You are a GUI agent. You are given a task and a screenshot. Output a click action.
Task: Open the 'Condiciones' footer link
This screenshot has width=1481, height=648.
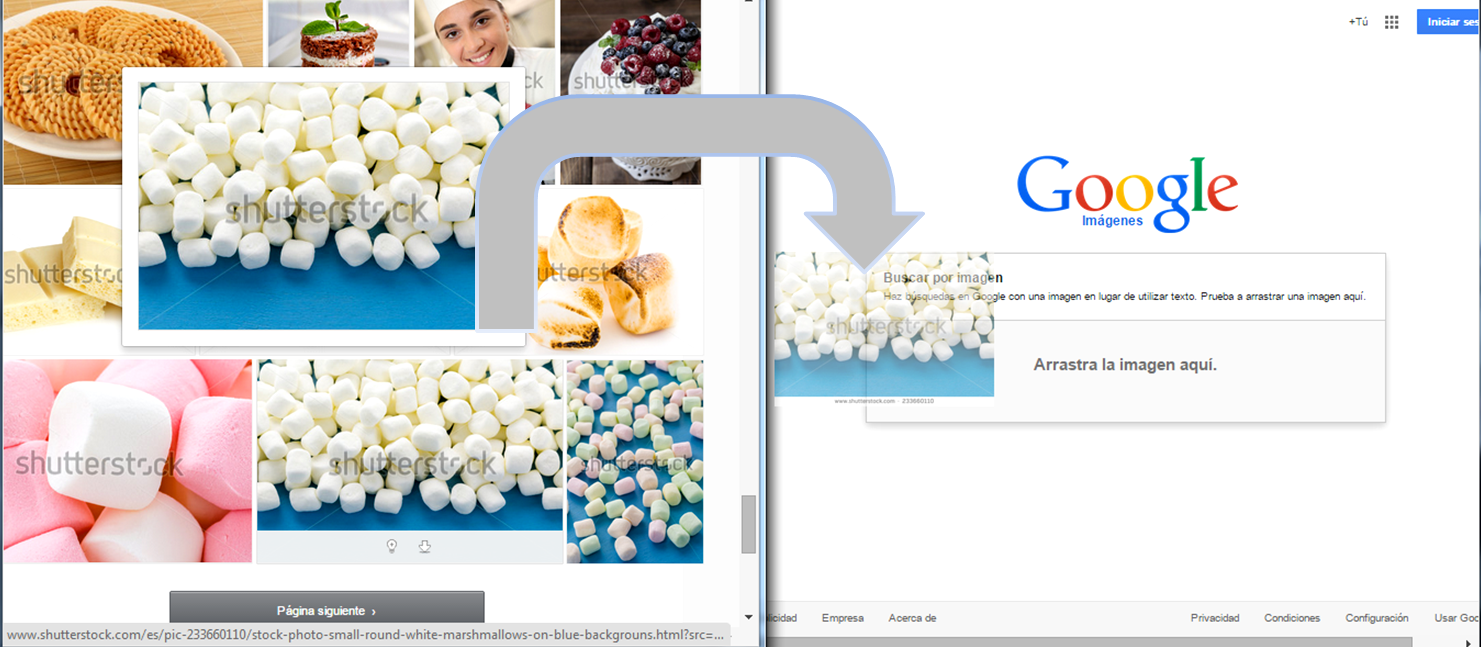(x=1292, y=618)
